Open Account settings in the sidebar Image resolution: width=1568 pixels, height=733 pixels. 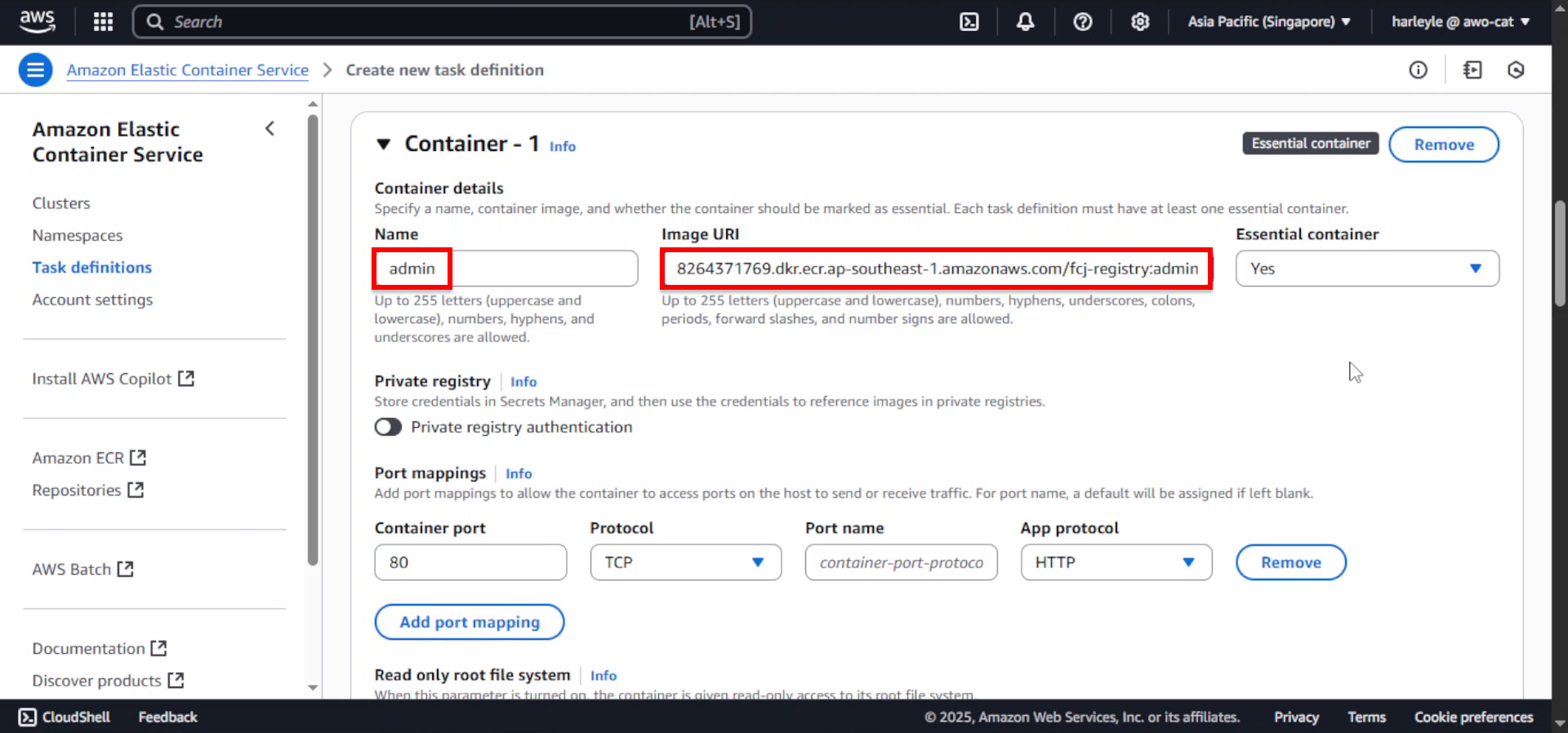click(x=92, y=300)
